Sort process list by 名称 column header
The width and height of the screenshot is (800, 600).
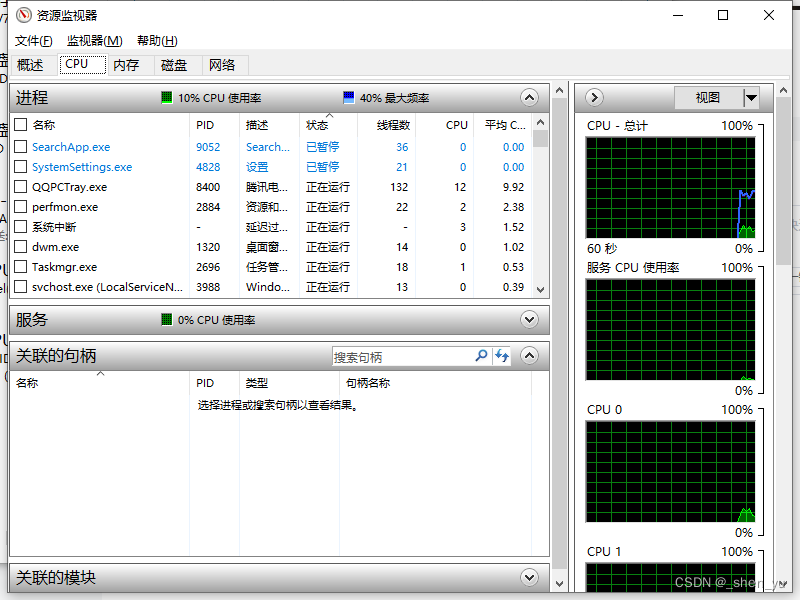pyautogui.click(x=110, y=125)
